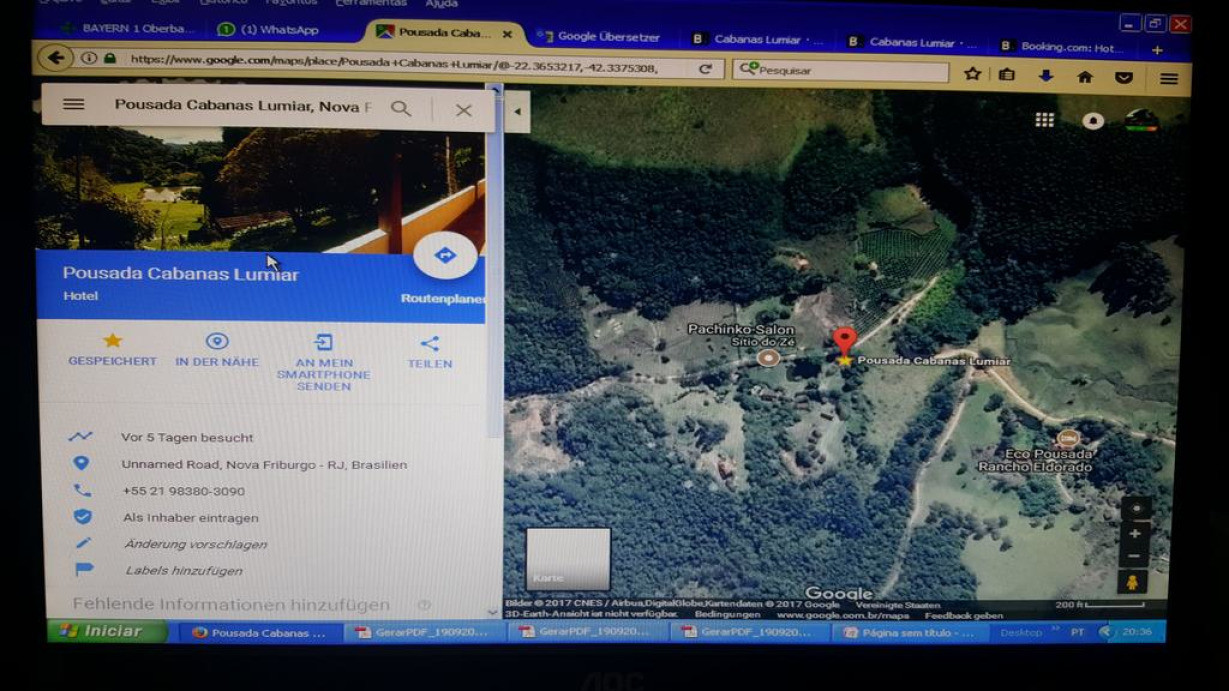Send place to phone via An mein Smartphone senden

tap(323, 364)
